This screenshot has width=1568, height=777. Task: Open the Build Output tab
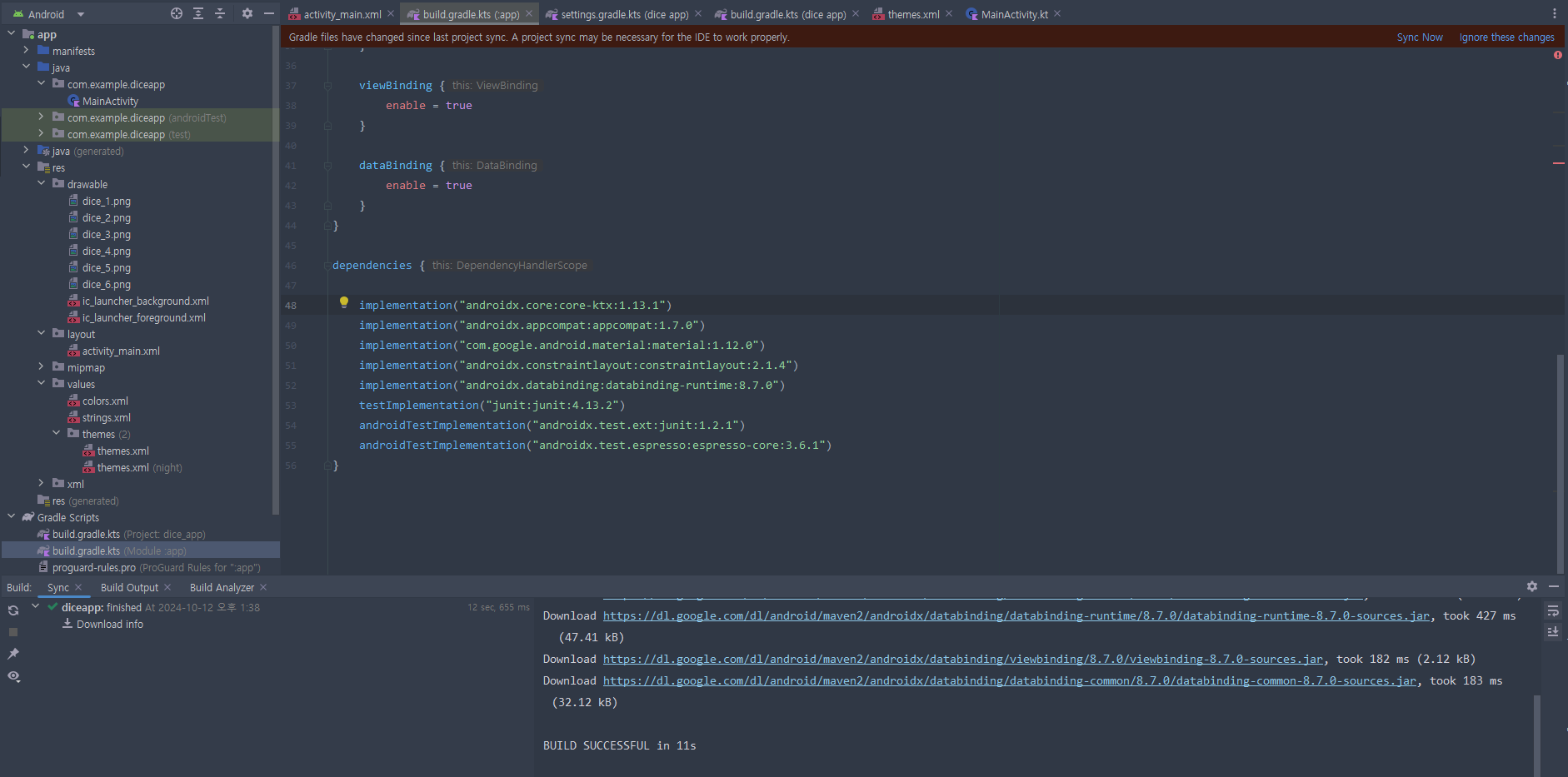[129, 587]
